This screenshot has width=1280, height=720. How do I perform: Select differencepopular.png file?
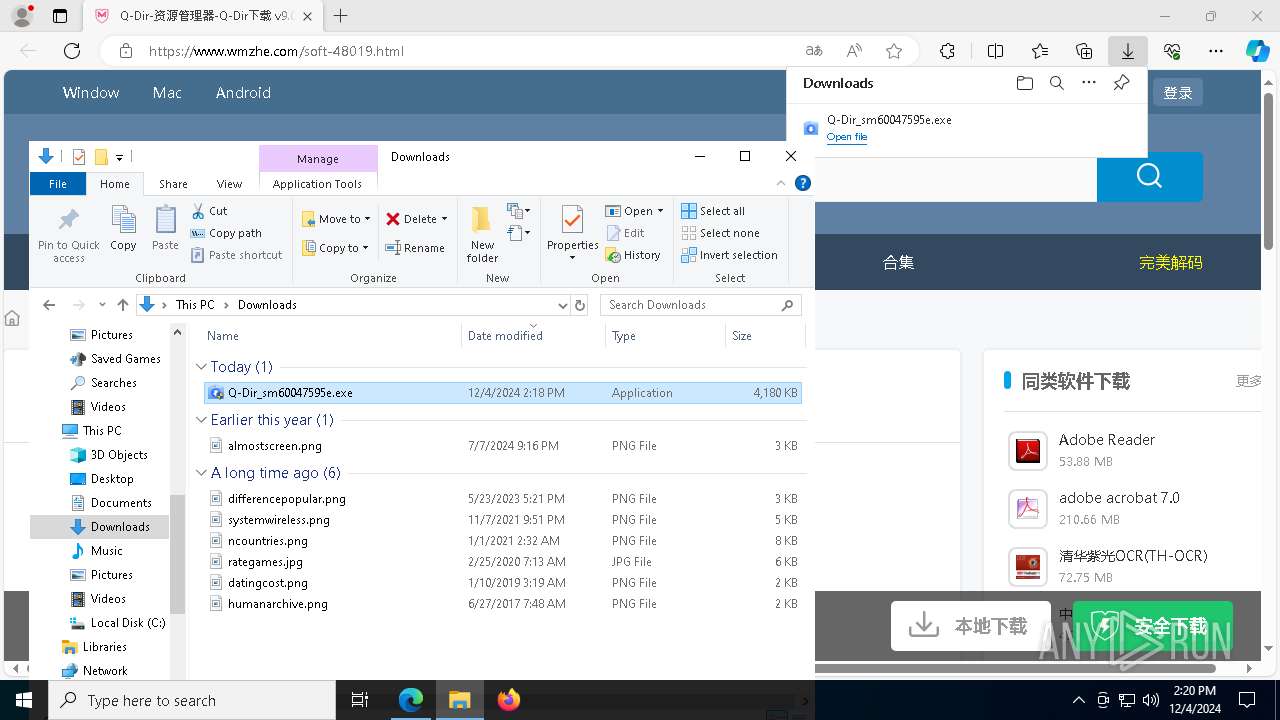[502, 499]
